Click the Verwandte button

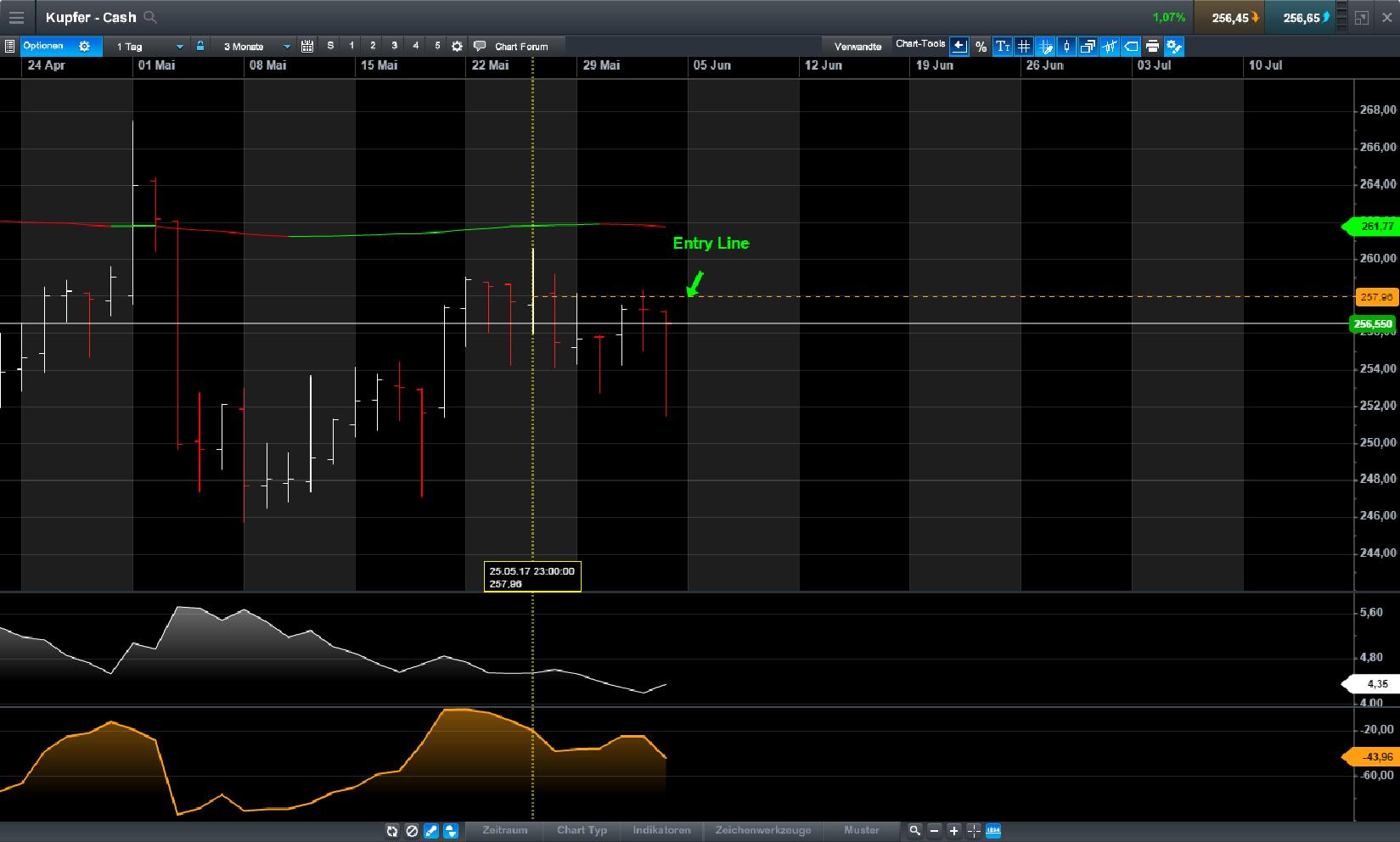(x=857, y=46)
